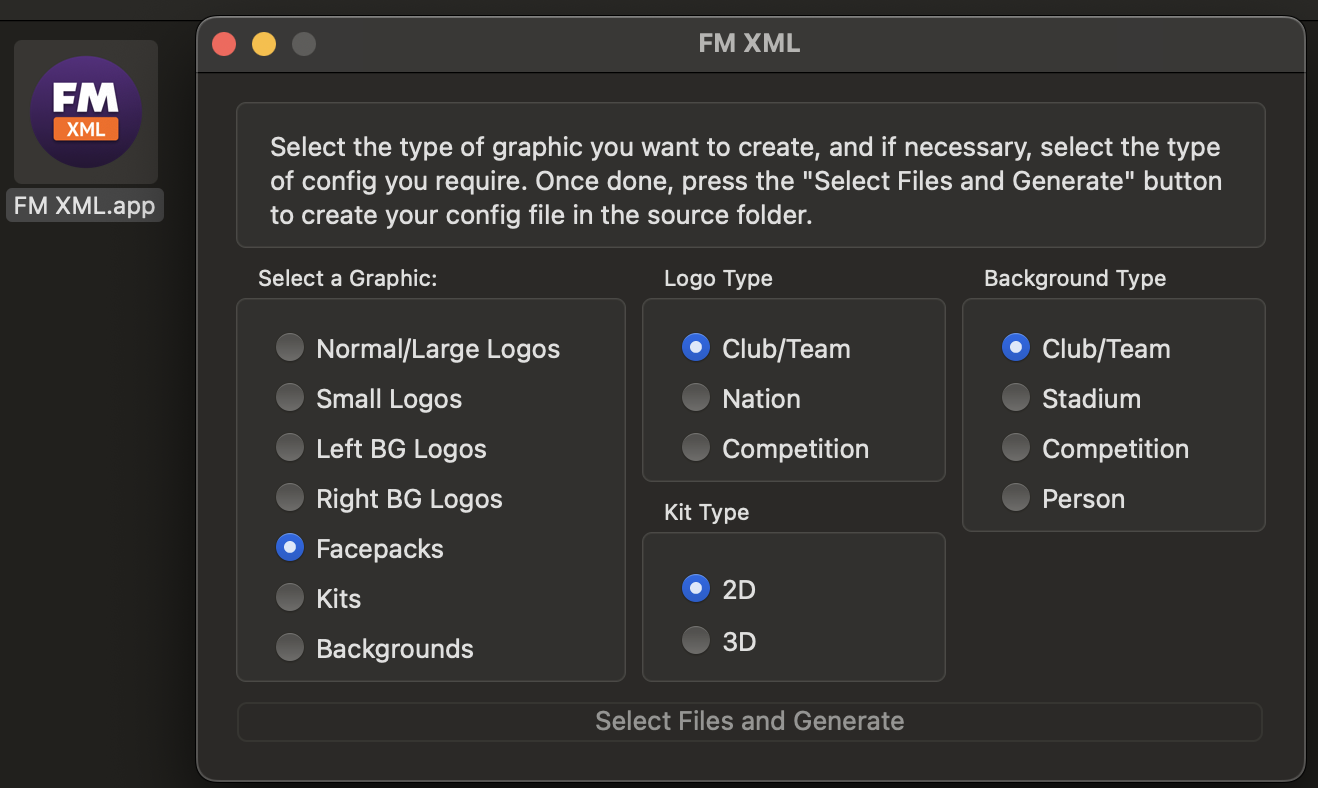Click the 'Kit Type' heading
This screenshot has height=788, width=1318.
pos(706,512)
